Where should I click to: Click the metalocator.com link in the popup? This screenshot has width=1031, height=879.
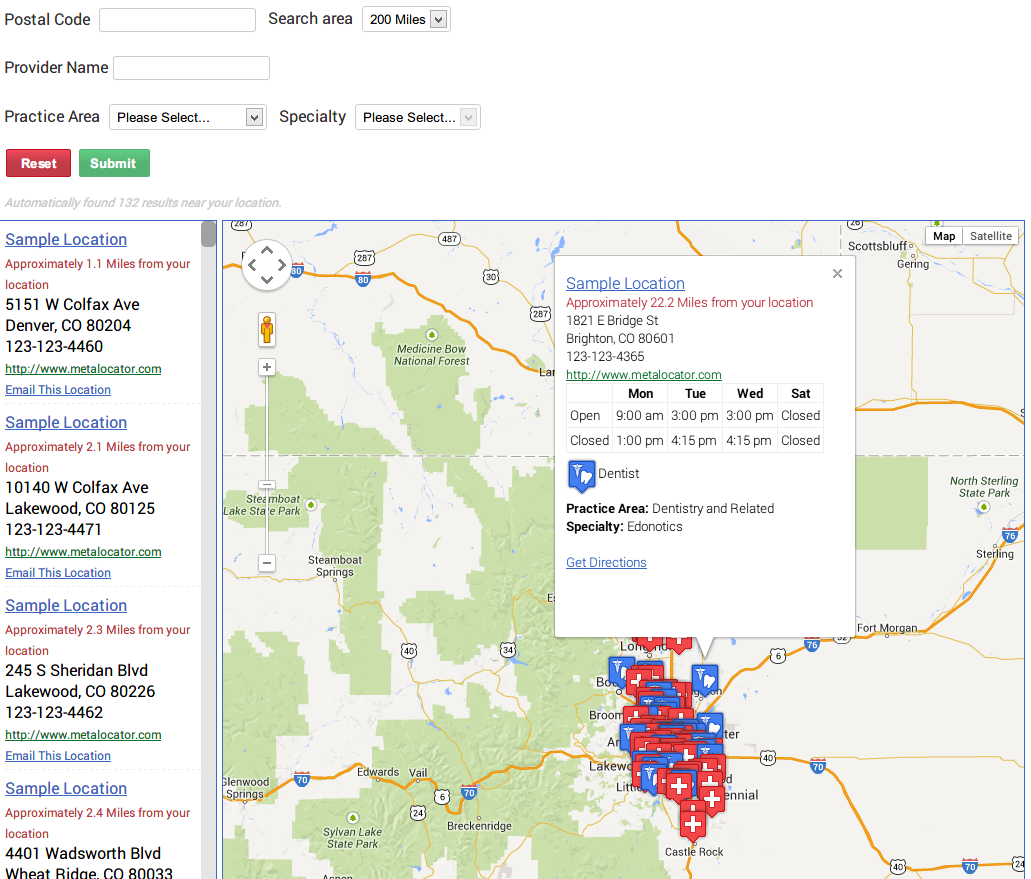click(643, 375)
